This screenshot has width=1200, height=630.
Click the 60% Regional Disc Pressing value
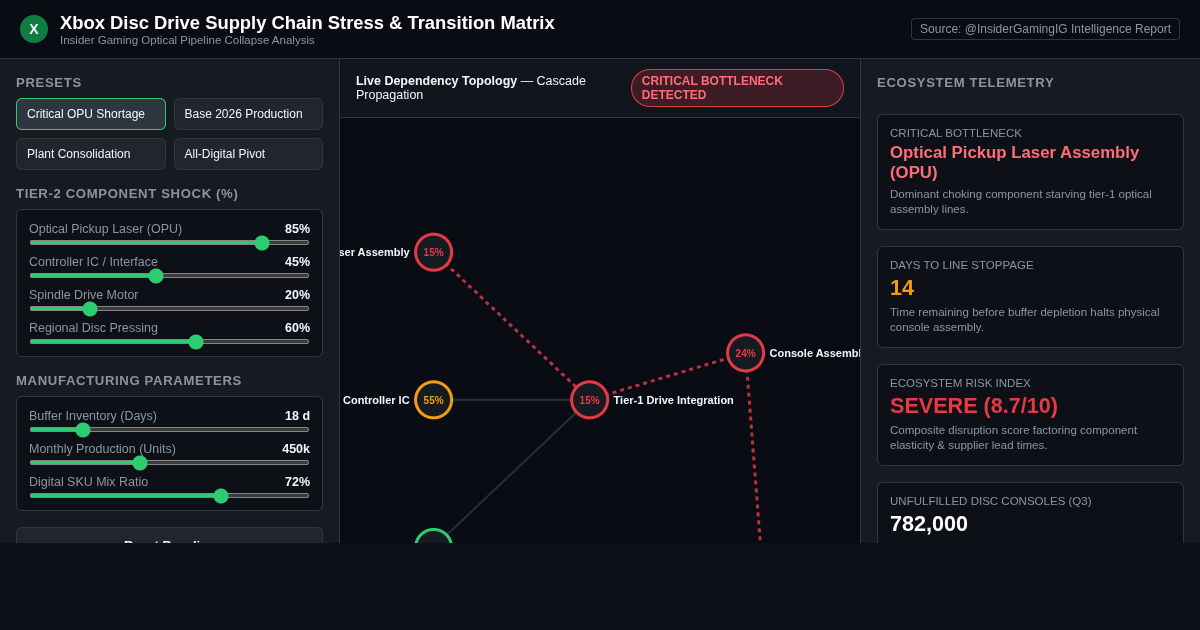pos(297,327)
